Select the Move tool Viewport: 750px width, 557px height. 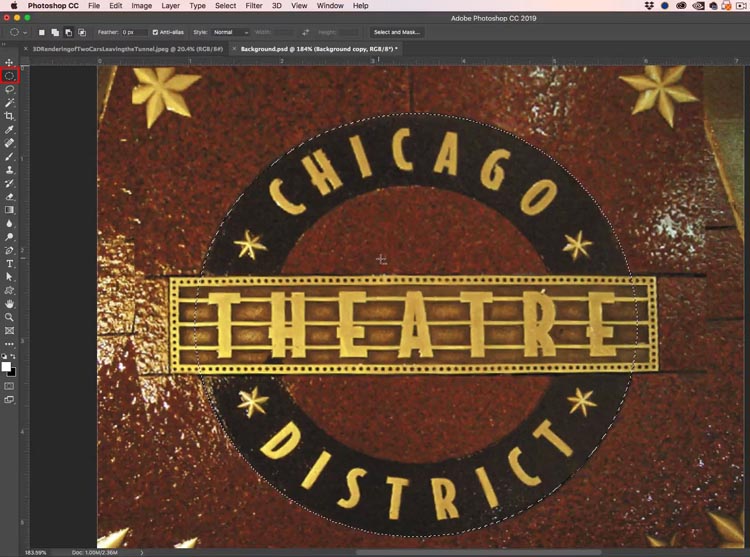click(10, 63)
